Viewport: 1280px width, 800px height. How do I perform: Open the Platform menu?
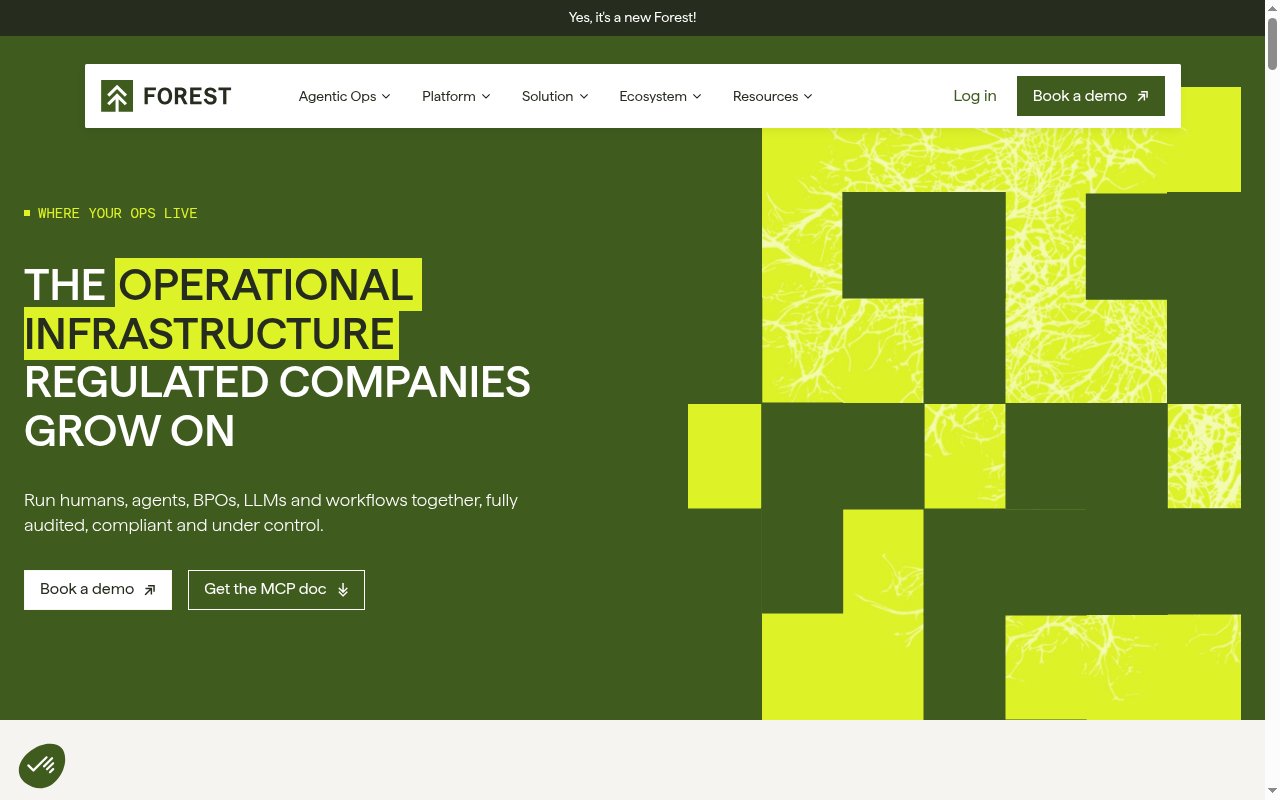(x=456, y=96)
